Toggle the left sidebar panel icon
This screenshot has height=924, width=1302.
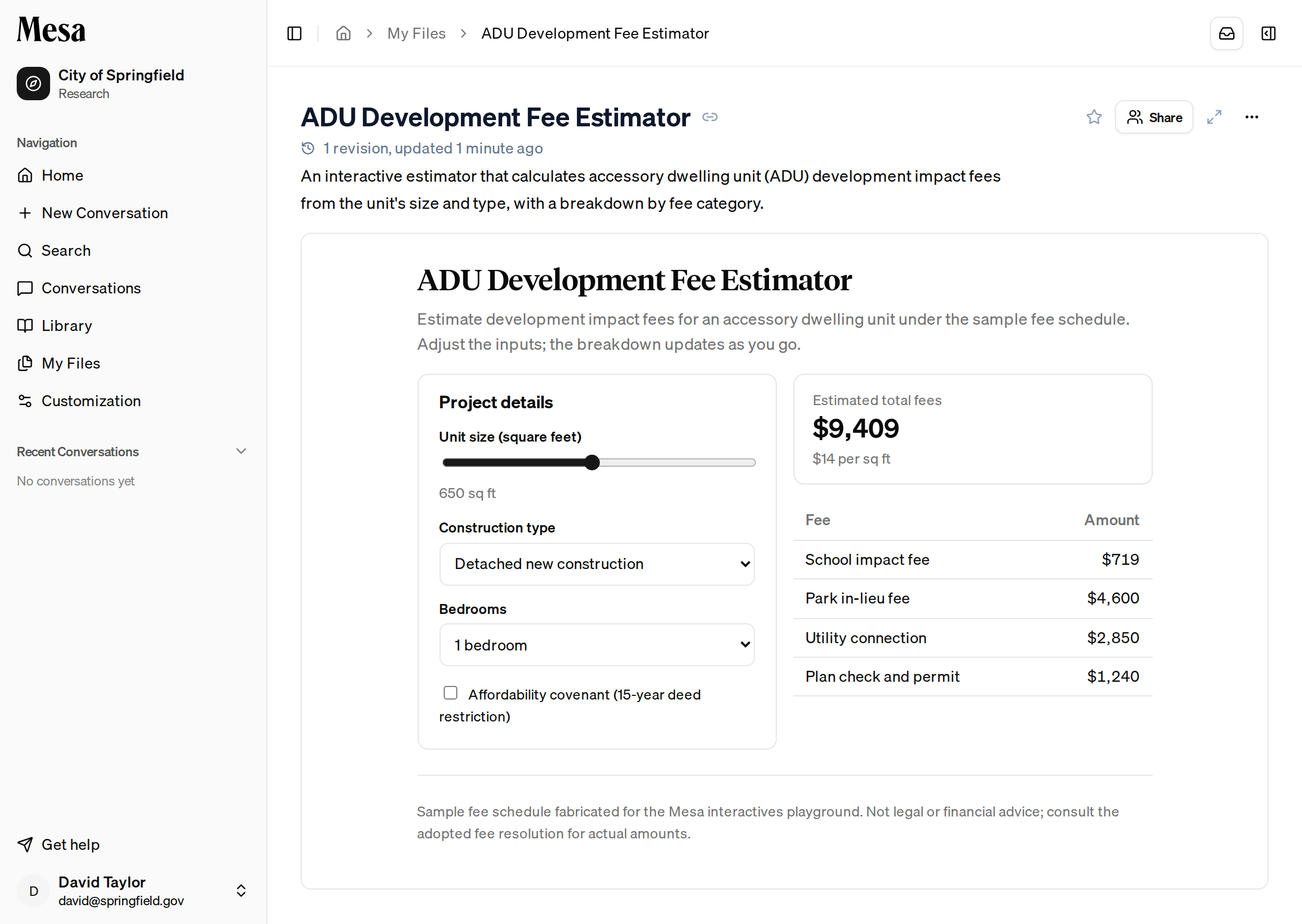tap(294, 33)
